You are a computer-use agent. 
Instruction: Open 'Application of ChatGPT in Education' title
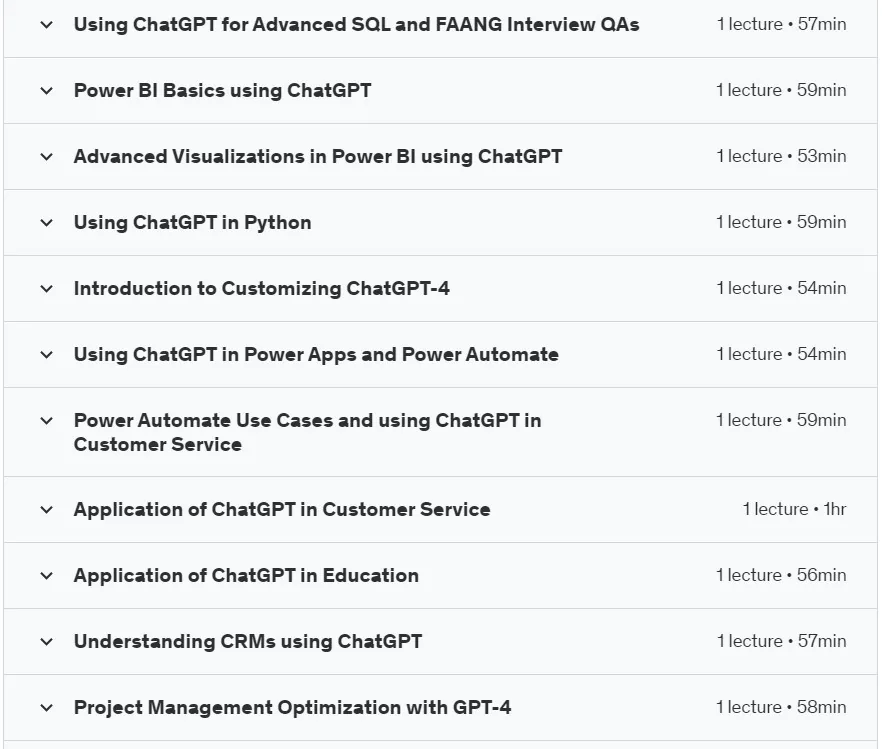[x=246, y=575]
